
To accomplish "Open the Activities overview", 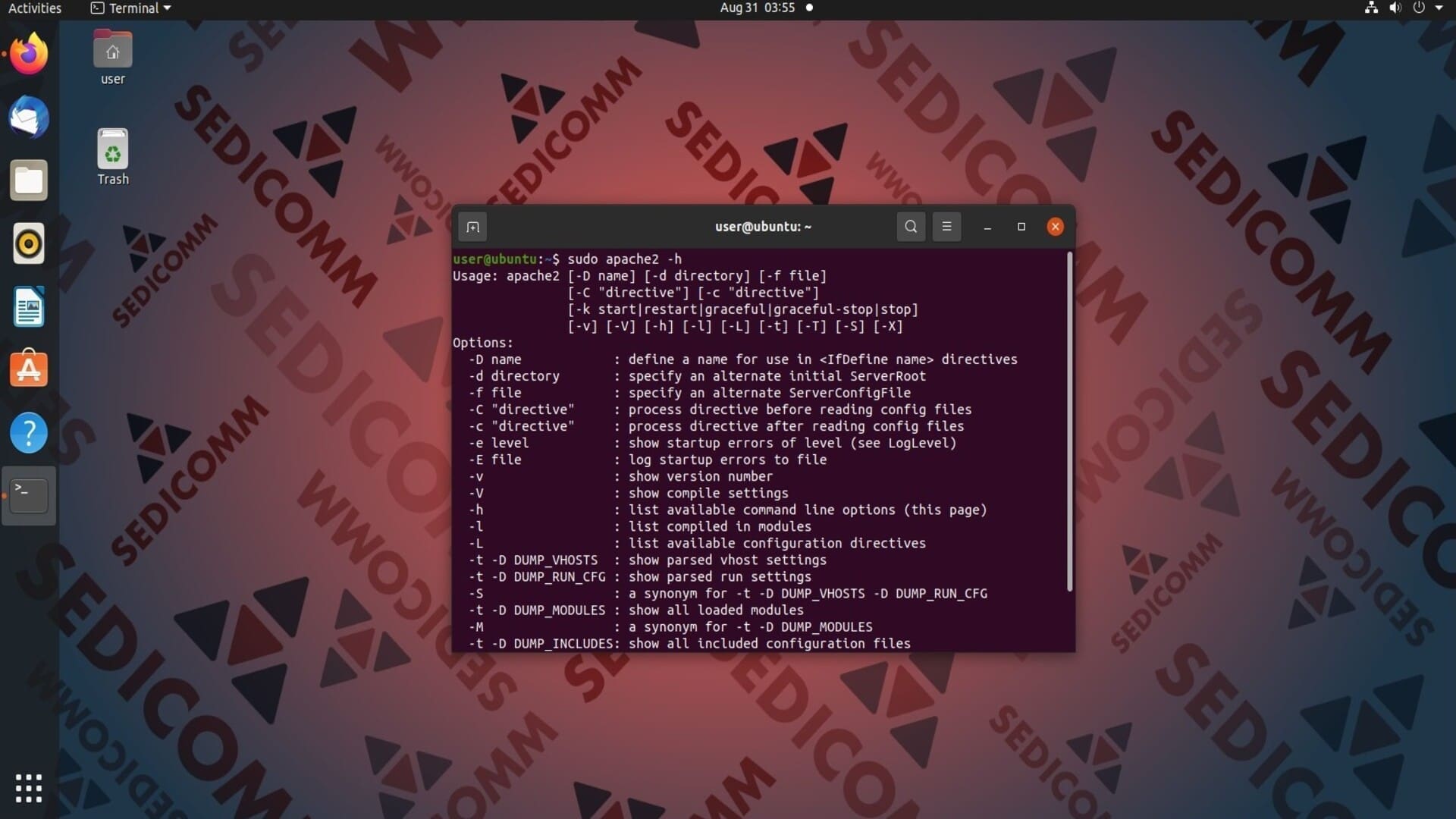I will pos(35,8).
